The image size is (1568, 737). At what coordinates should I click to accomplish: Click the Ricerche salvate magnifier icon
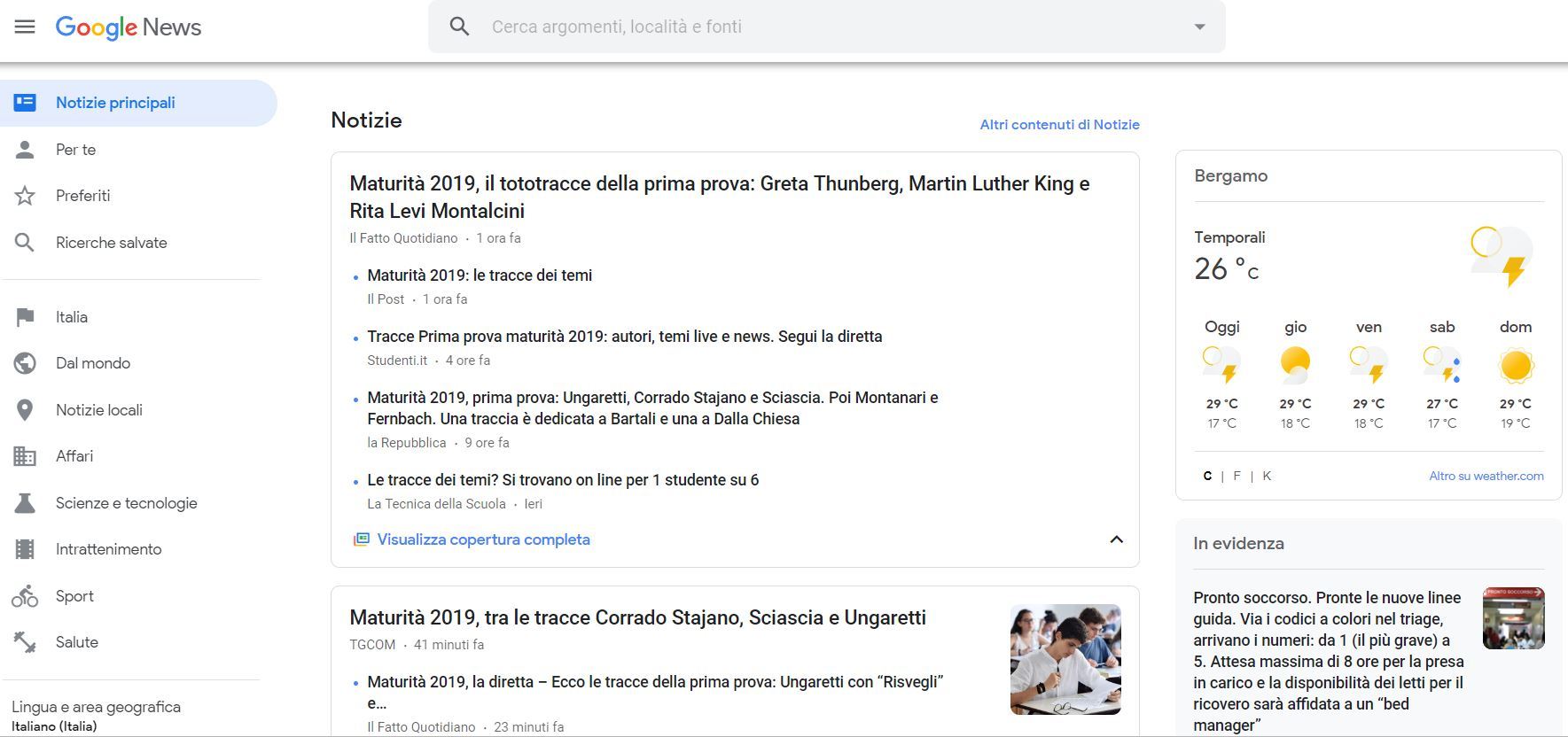[25, 243]
